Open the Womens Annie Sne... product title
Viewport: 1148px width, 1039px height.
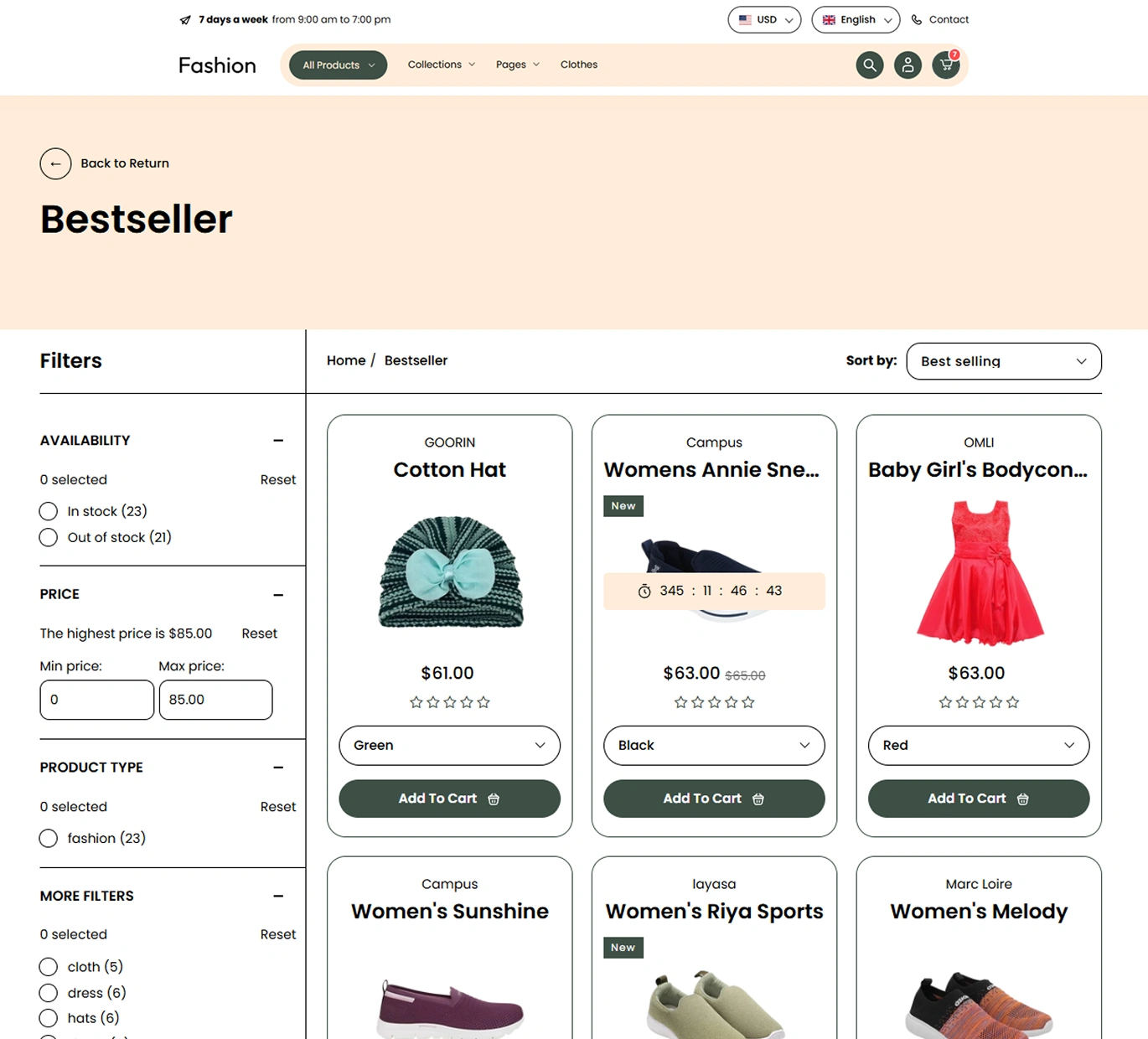pyautogui.click(x=711, y=470)
